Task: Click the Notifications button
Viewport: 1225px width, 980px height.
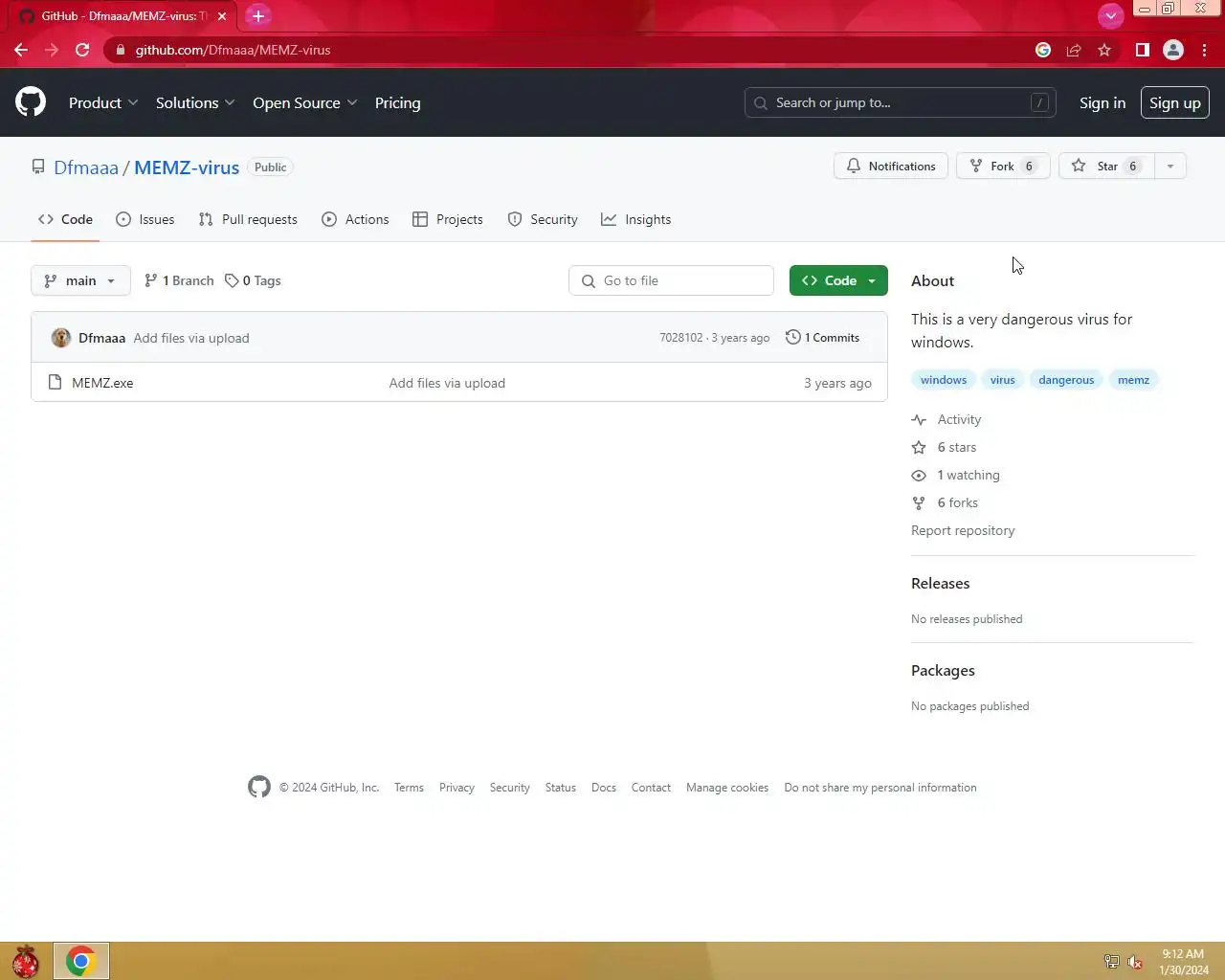Action: click(x=891, y=167)
